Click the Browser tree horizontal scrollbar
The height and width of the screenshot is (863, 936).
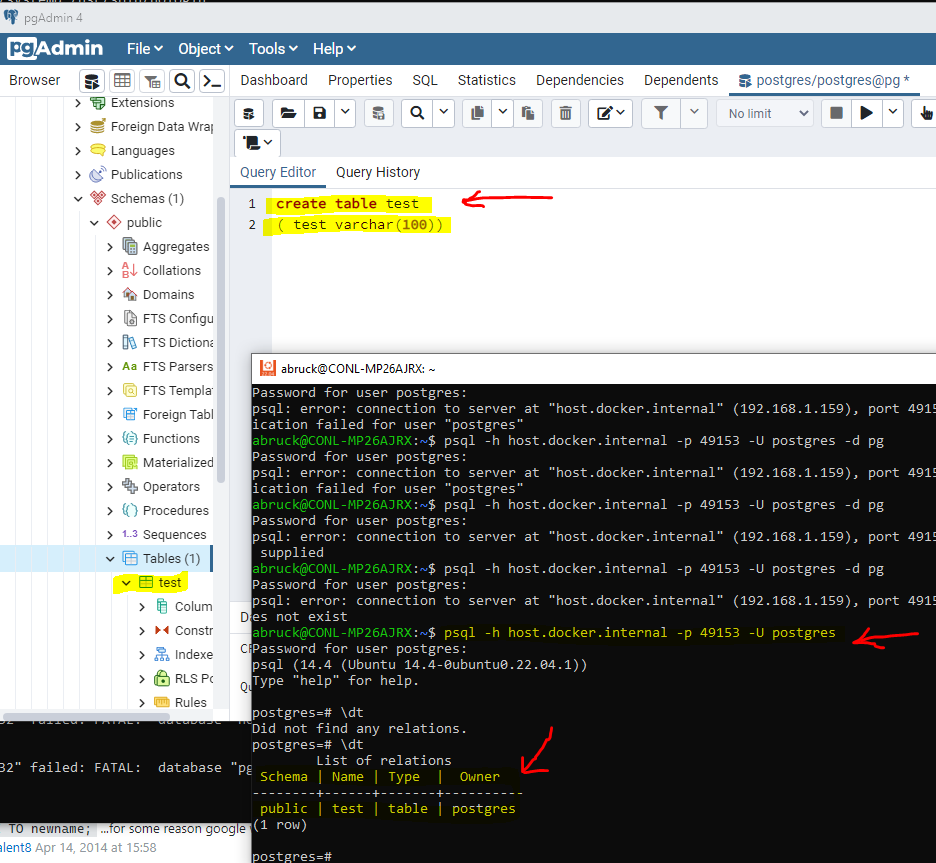point(87,716)
